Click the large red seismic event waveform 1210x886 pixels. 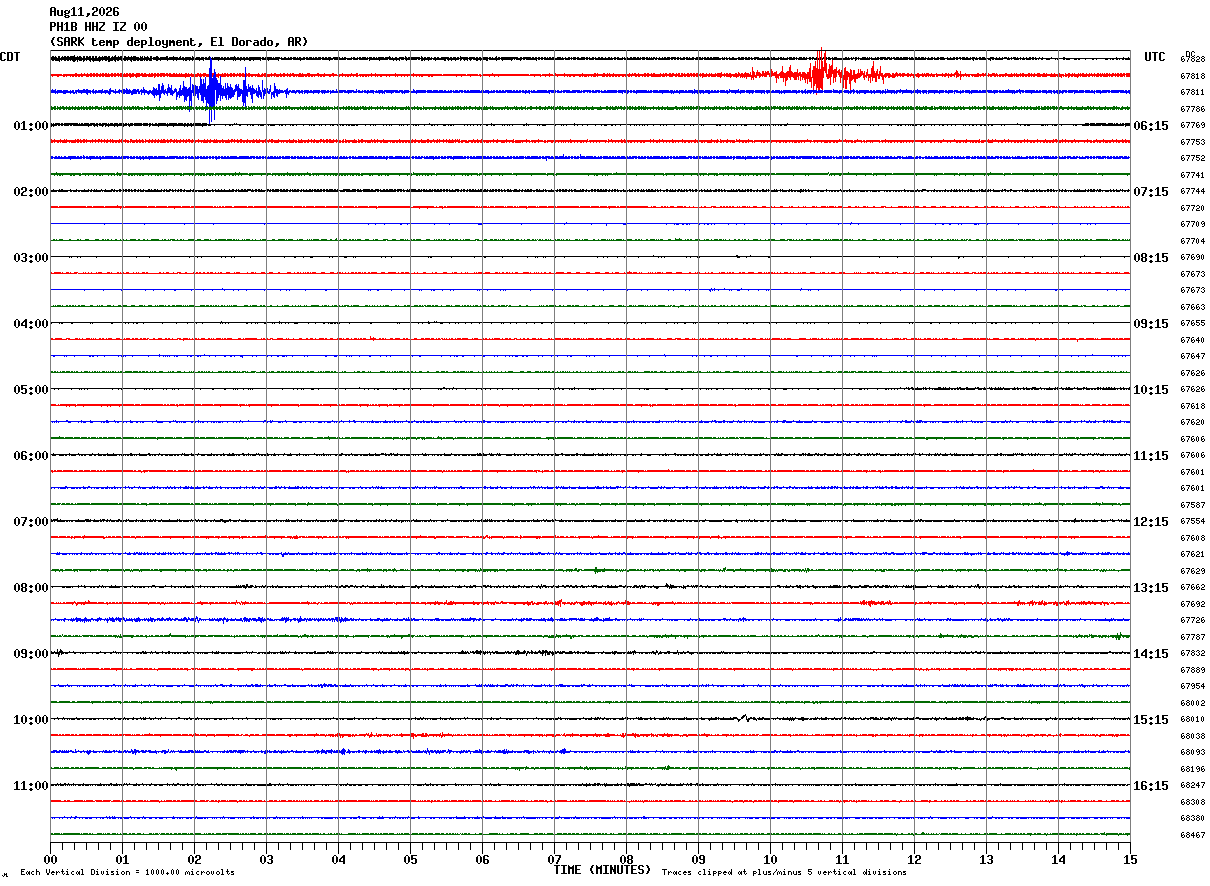pos(822,72)
